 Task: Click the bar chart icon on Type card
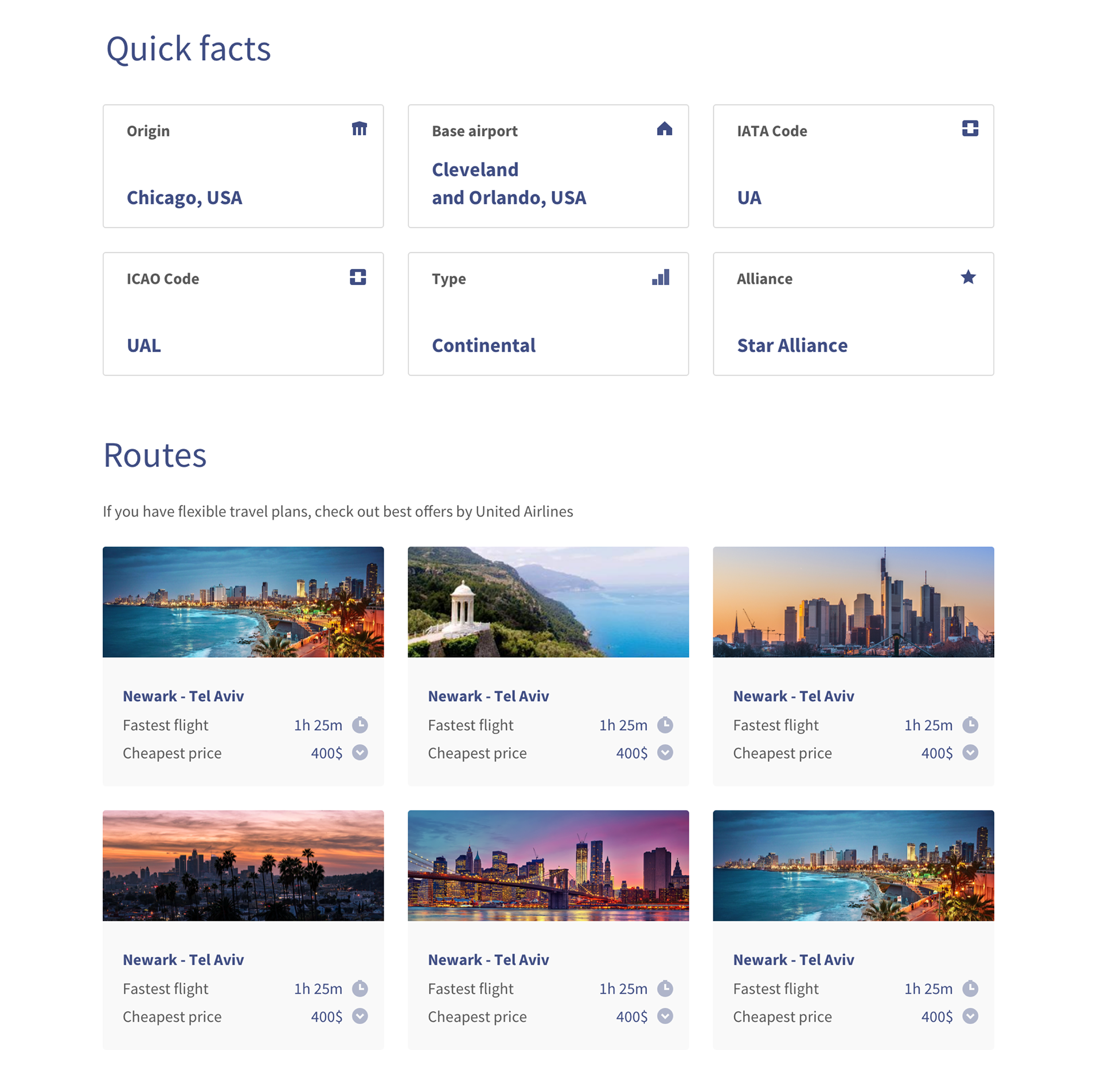click(661, 277)
